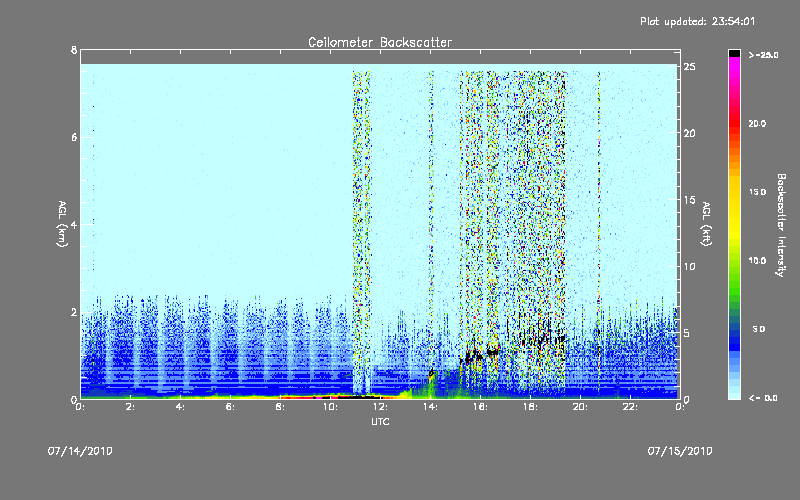This screenshot has width=800, height=500.
Task: Select the "Backscatter Intensity" colorbar title
Action: point(781,225)
